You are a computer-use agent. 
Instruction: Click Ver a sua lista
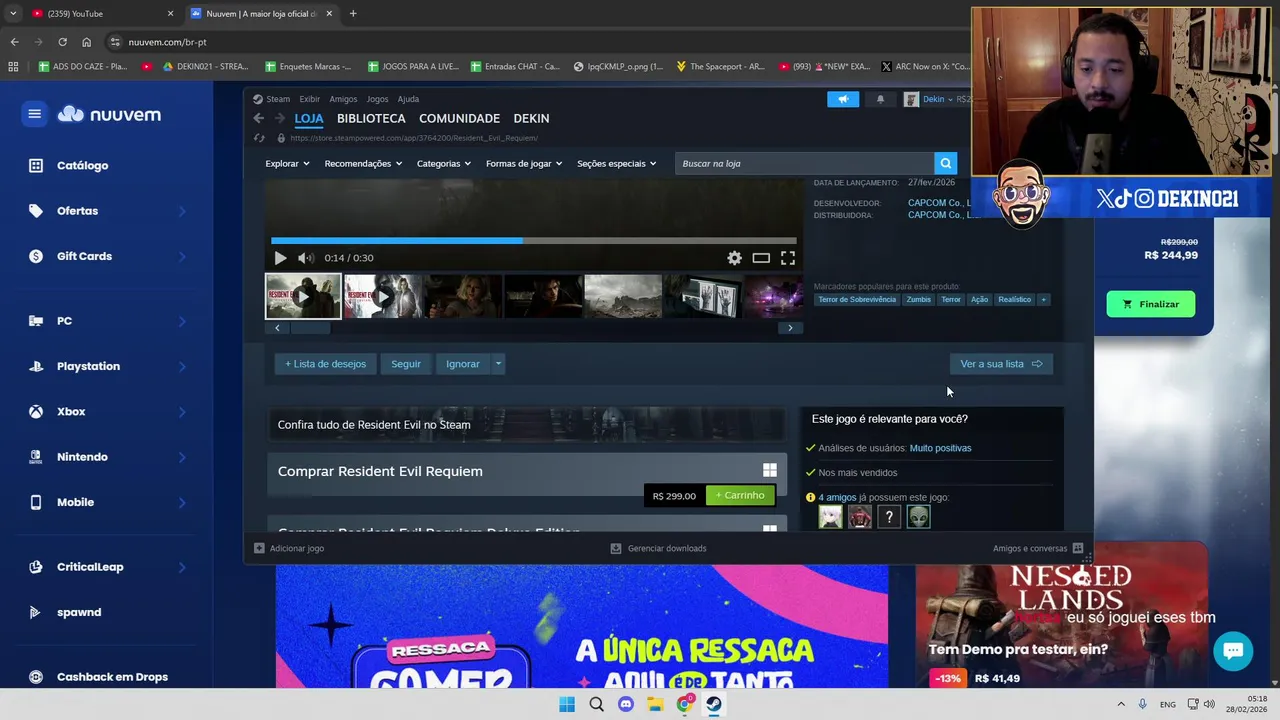pyautogui.click(x=1001, y=364)
